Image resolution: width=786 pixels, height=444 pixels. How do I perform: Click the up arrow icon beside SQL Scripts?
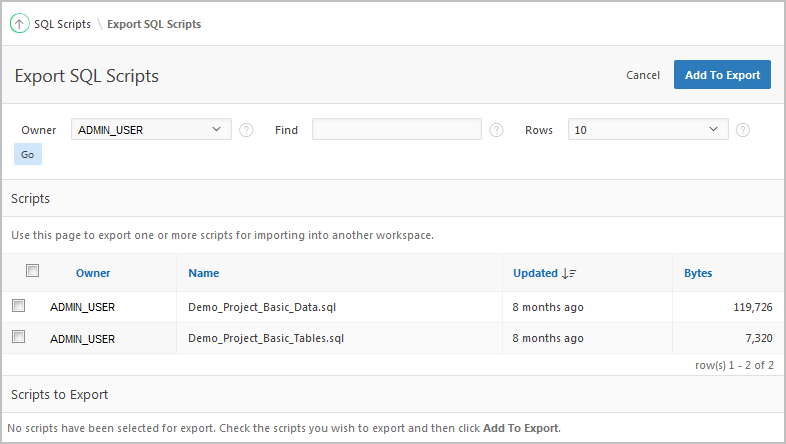click(x=19, y=24)
